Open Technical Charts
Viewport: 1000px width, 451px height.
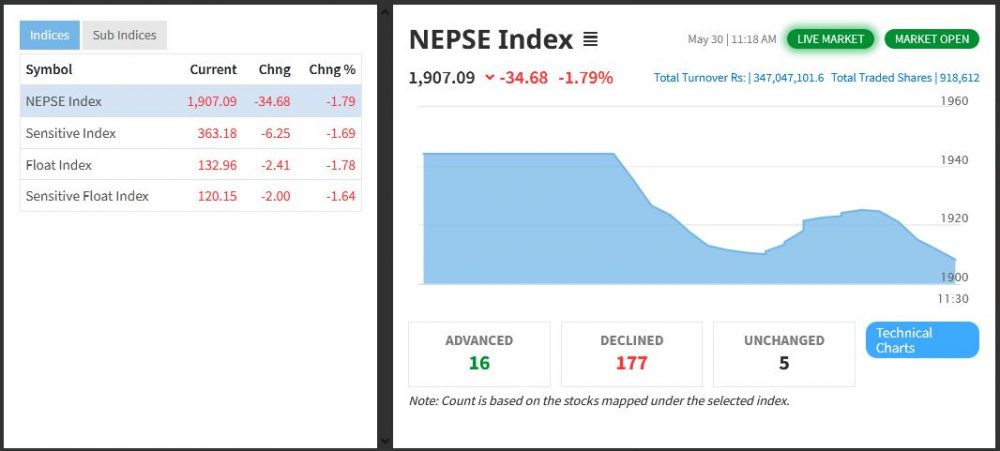[x=921, y=340]
